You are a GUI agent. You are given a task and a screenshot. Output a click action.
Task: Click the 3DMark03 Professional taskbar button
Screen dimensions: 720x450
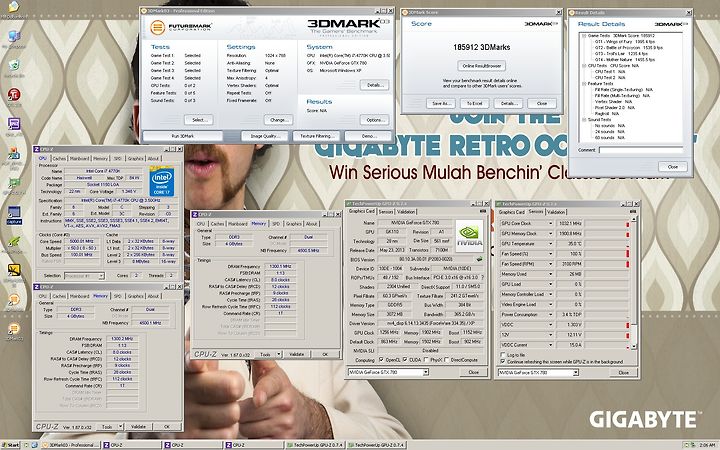71,445
